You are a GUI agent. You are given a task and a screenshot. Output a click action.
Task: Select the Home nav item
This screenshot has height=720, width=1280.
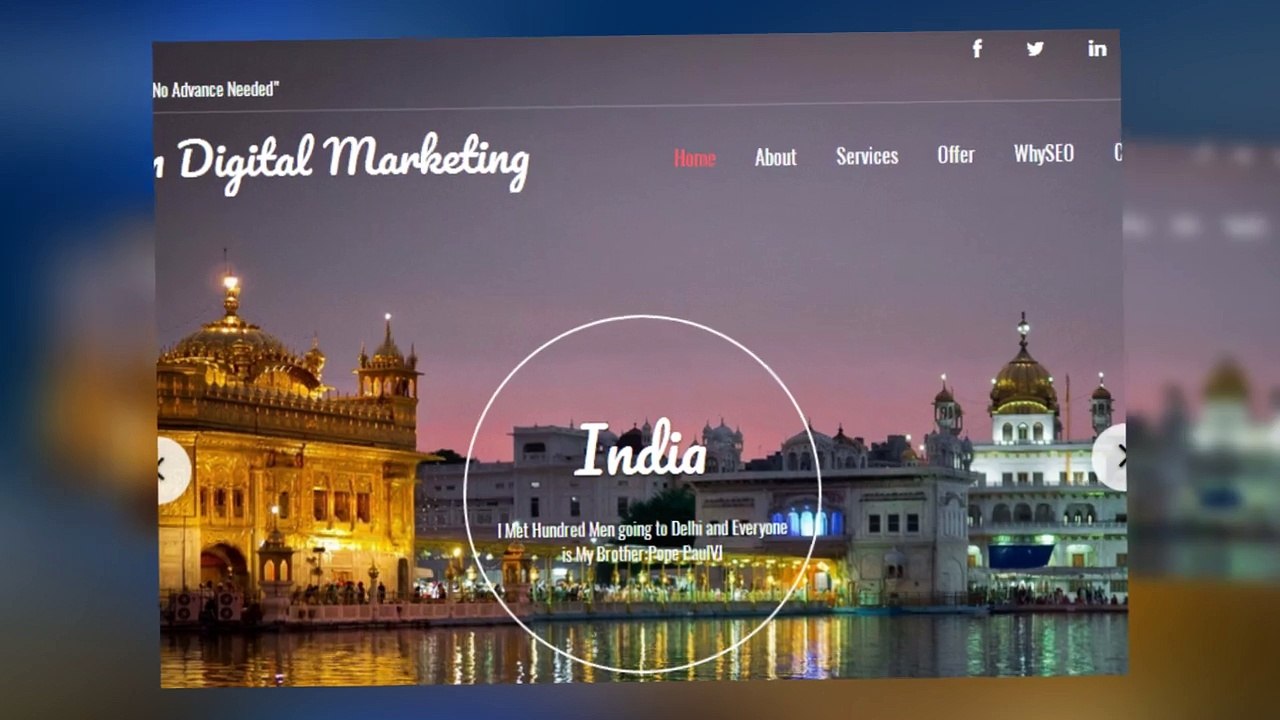pyautogui.click(x=694, y=158)
